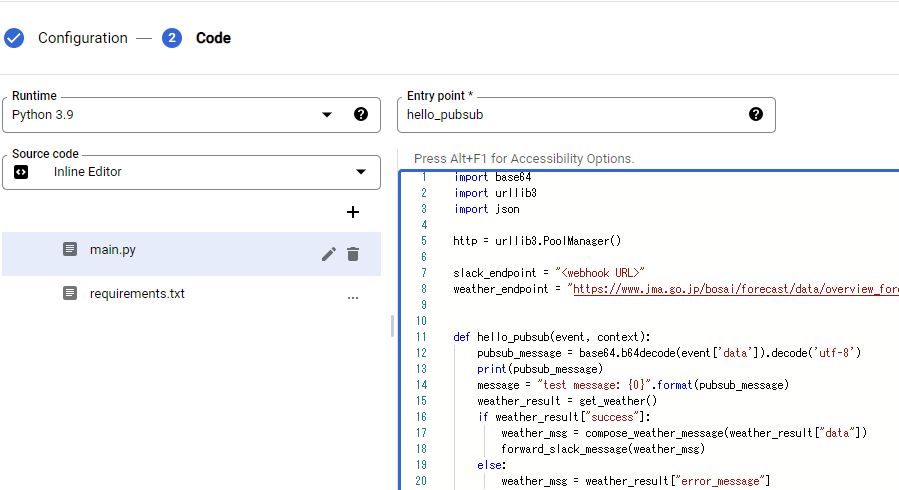Open the requirements.txt more options ellipsis

coord(353,297)
